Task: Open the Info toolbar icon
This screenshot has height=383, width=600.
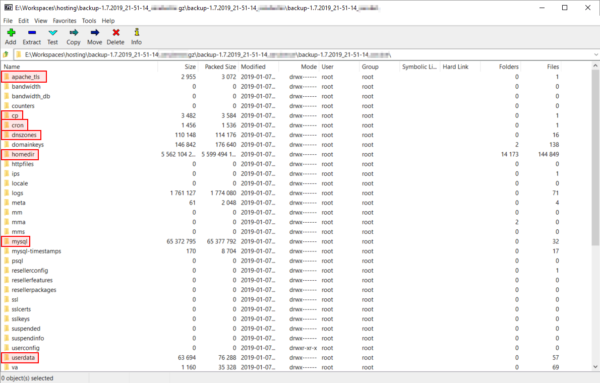Action: (137, 33)
